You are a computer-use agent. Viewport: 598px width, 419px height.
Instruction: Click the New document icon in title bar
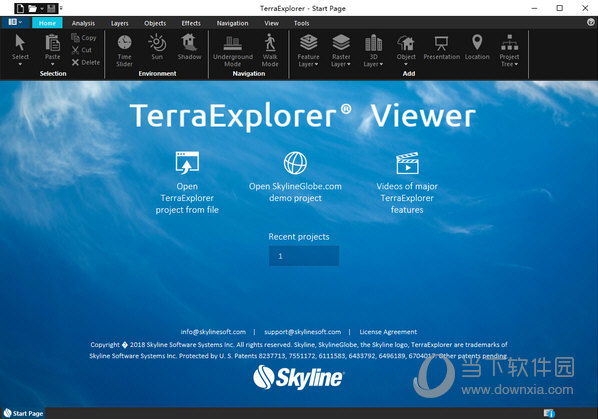tap(21, 8)
